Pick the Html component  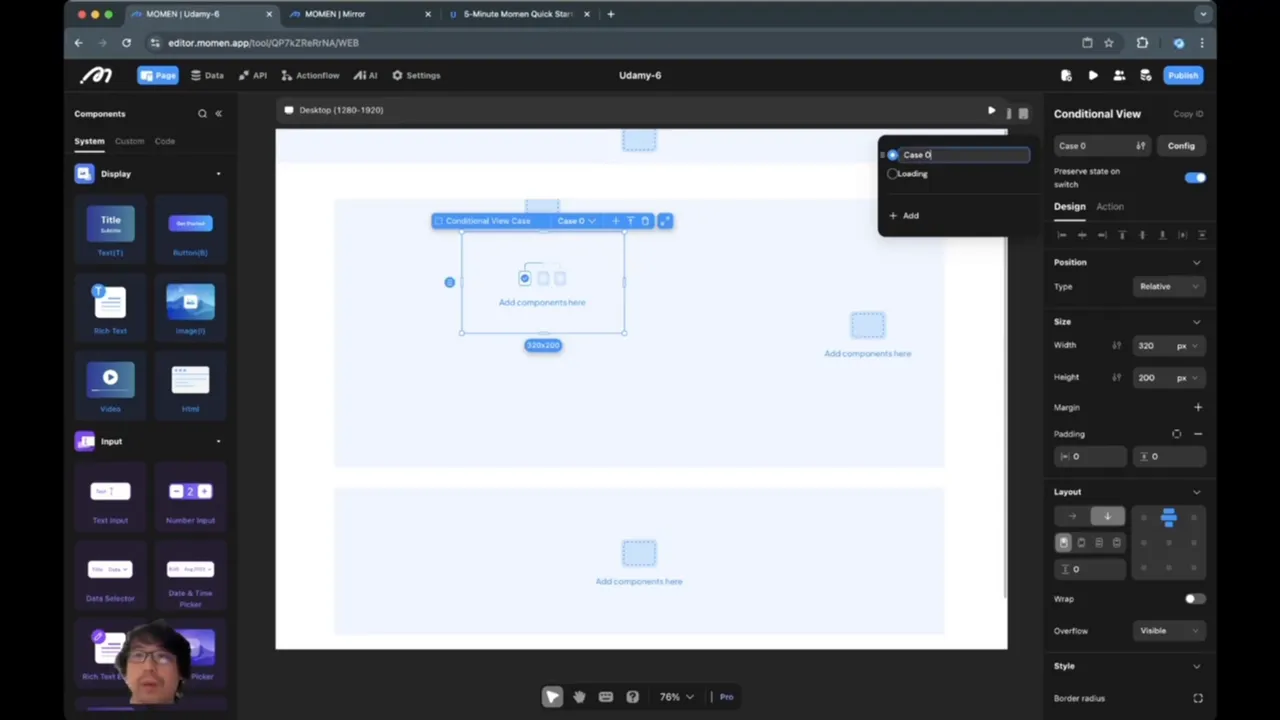(x=190, y=386)
